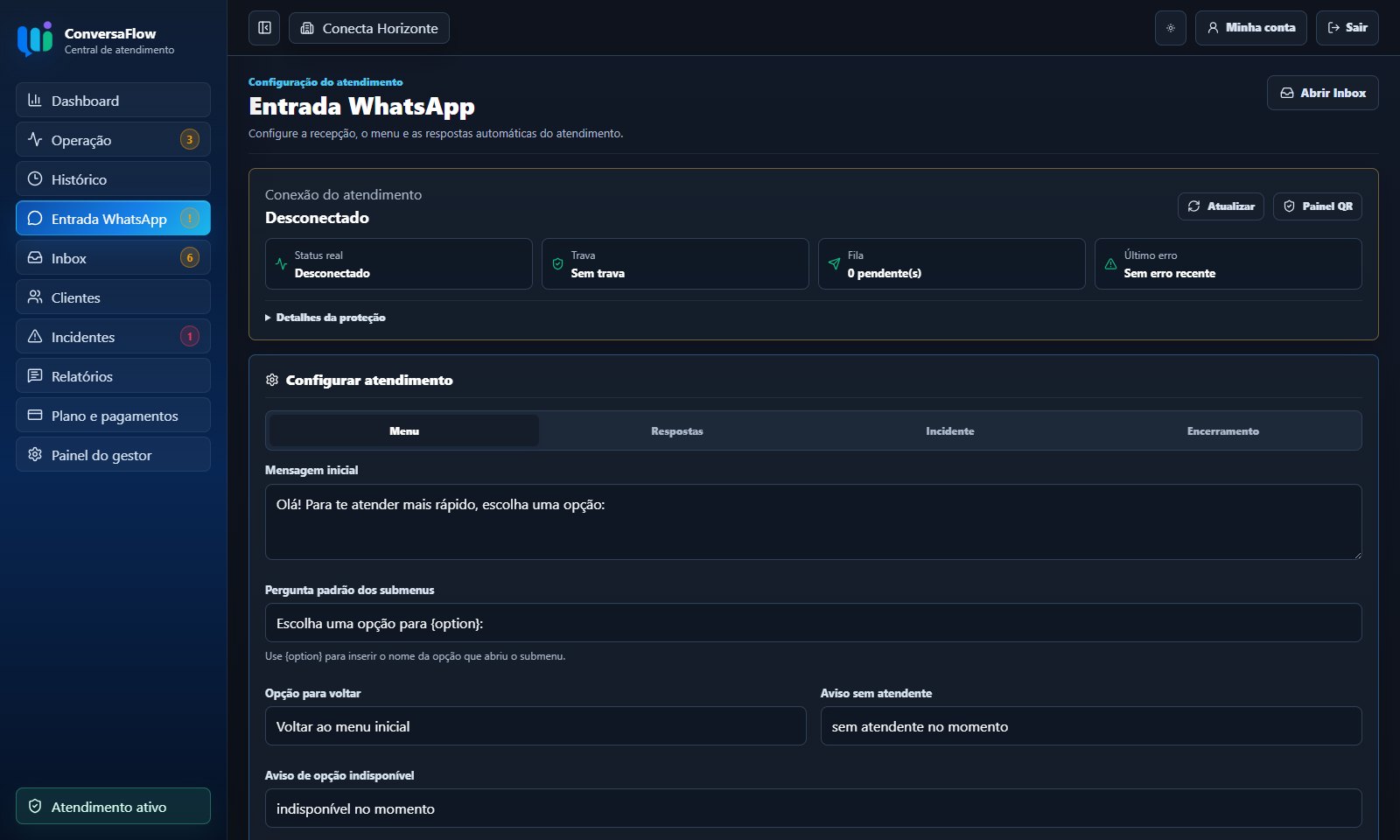
Task: Click the Fila paper plane icon
Action: (834, 263)
